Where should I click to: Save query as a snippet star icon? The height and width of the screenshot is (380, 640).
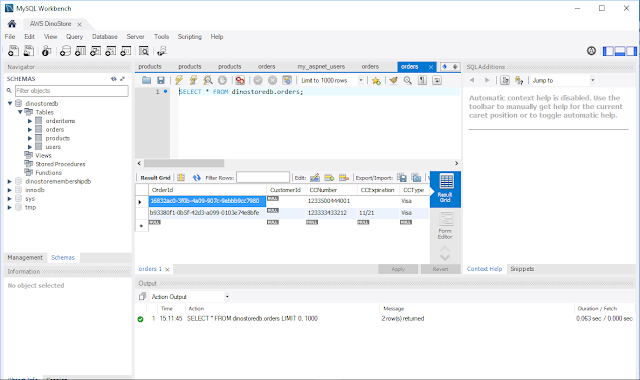[376, 80]
